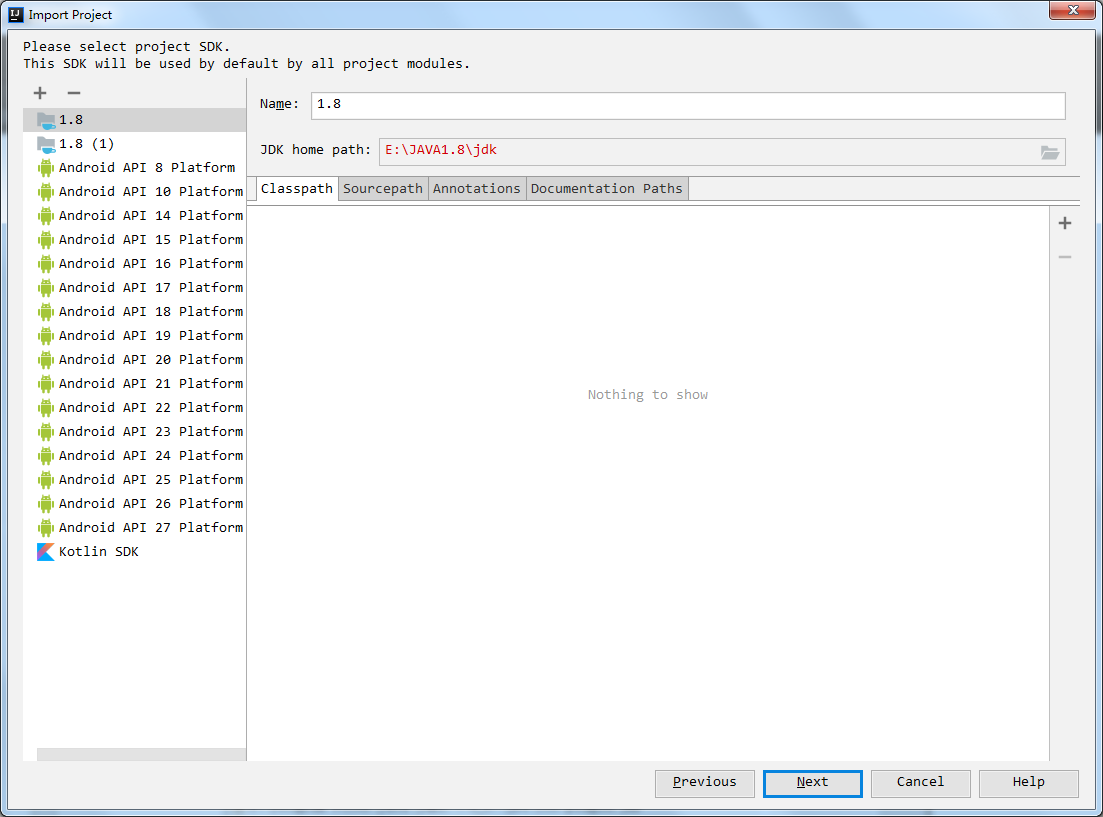Click the Android icon for API 18 Platform
Screen dimensions: 1103x817
coord(46,311)
